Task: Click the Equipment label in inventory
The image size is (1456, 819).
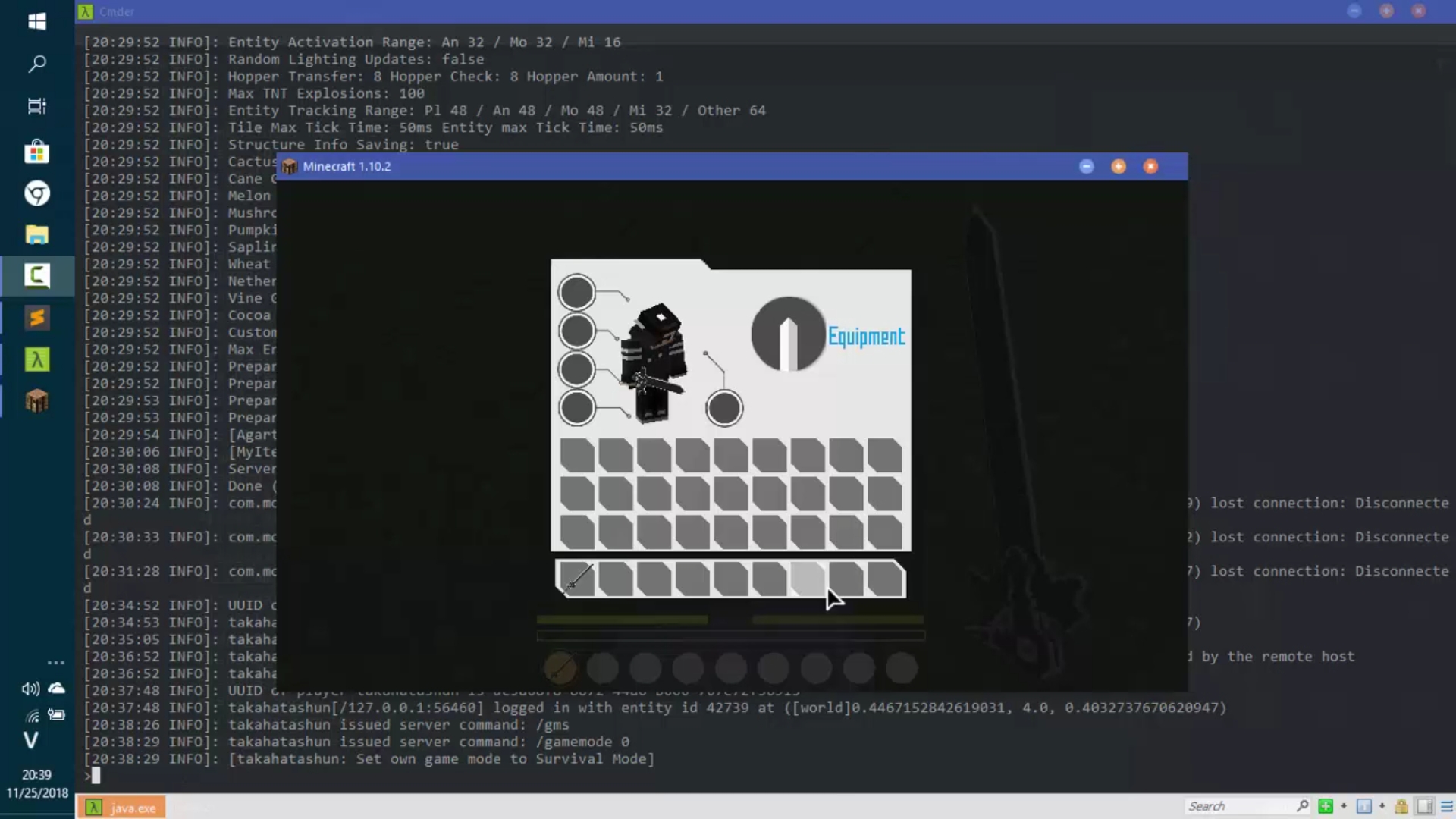Action: tap(866, 337)
